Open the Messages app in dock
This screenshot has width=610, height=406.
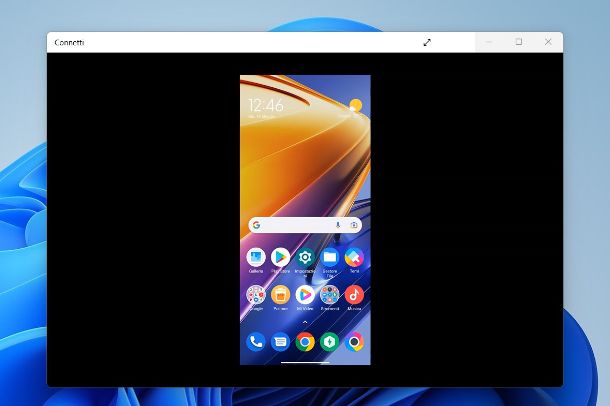coord(280,342)
